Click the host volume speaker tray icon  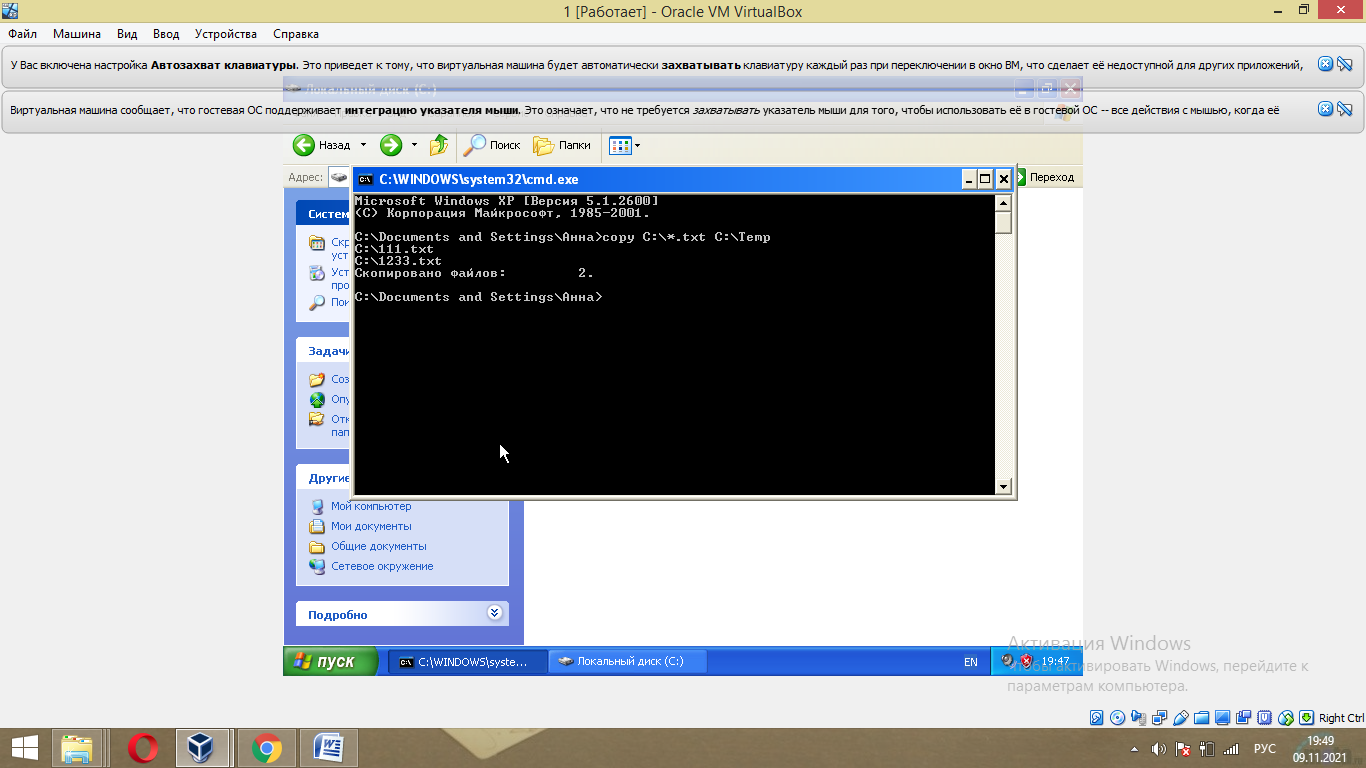(x=1159, y=749)
